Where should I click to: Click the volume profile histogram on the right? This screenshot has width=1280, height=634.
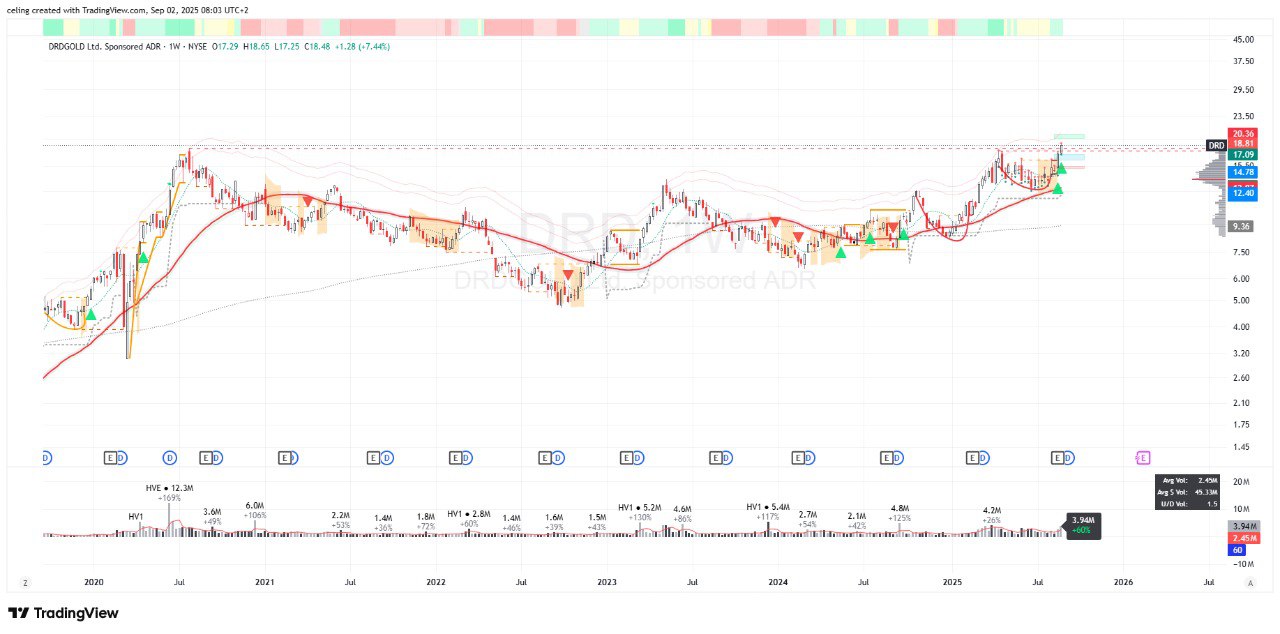tap(1212, 195)
